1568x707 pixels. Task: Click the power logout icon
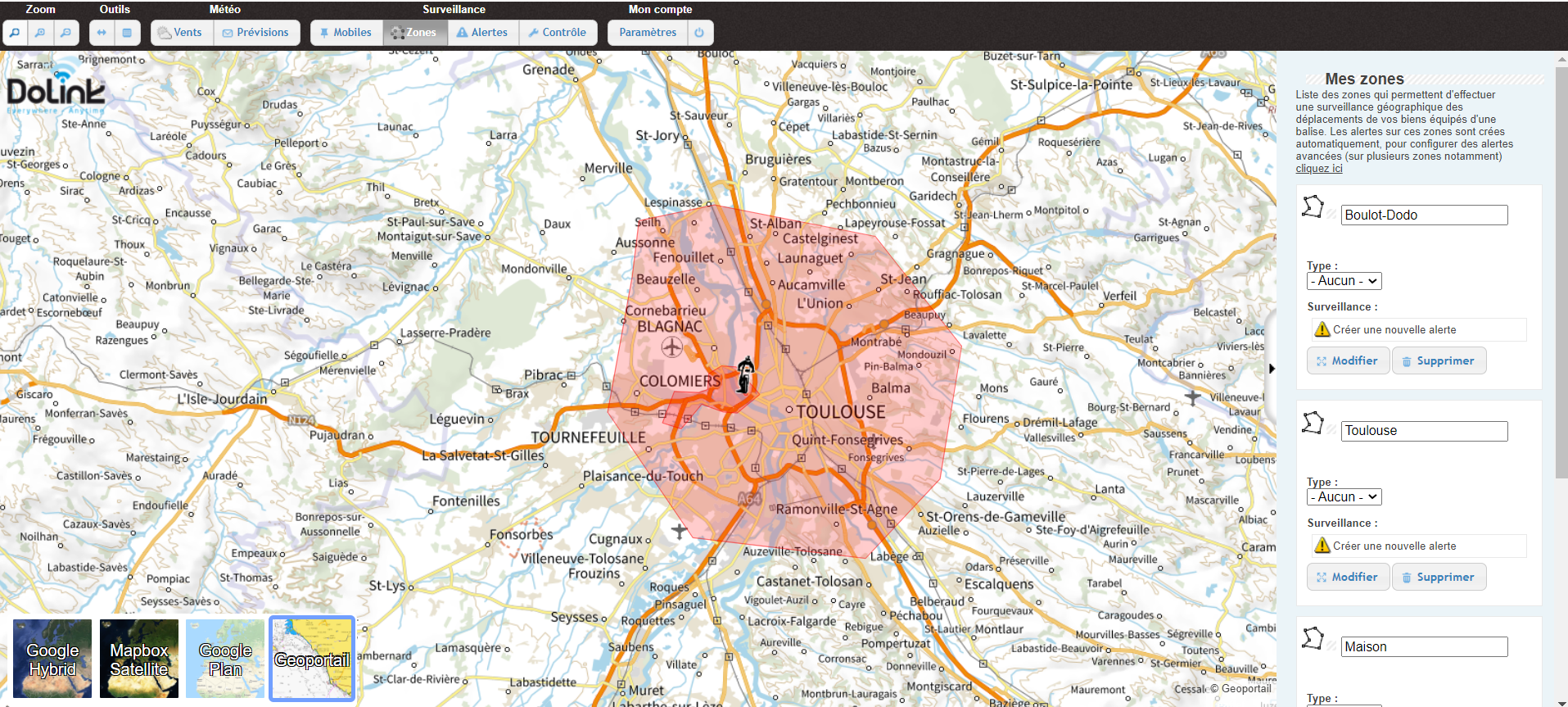(x=699, y=33)
